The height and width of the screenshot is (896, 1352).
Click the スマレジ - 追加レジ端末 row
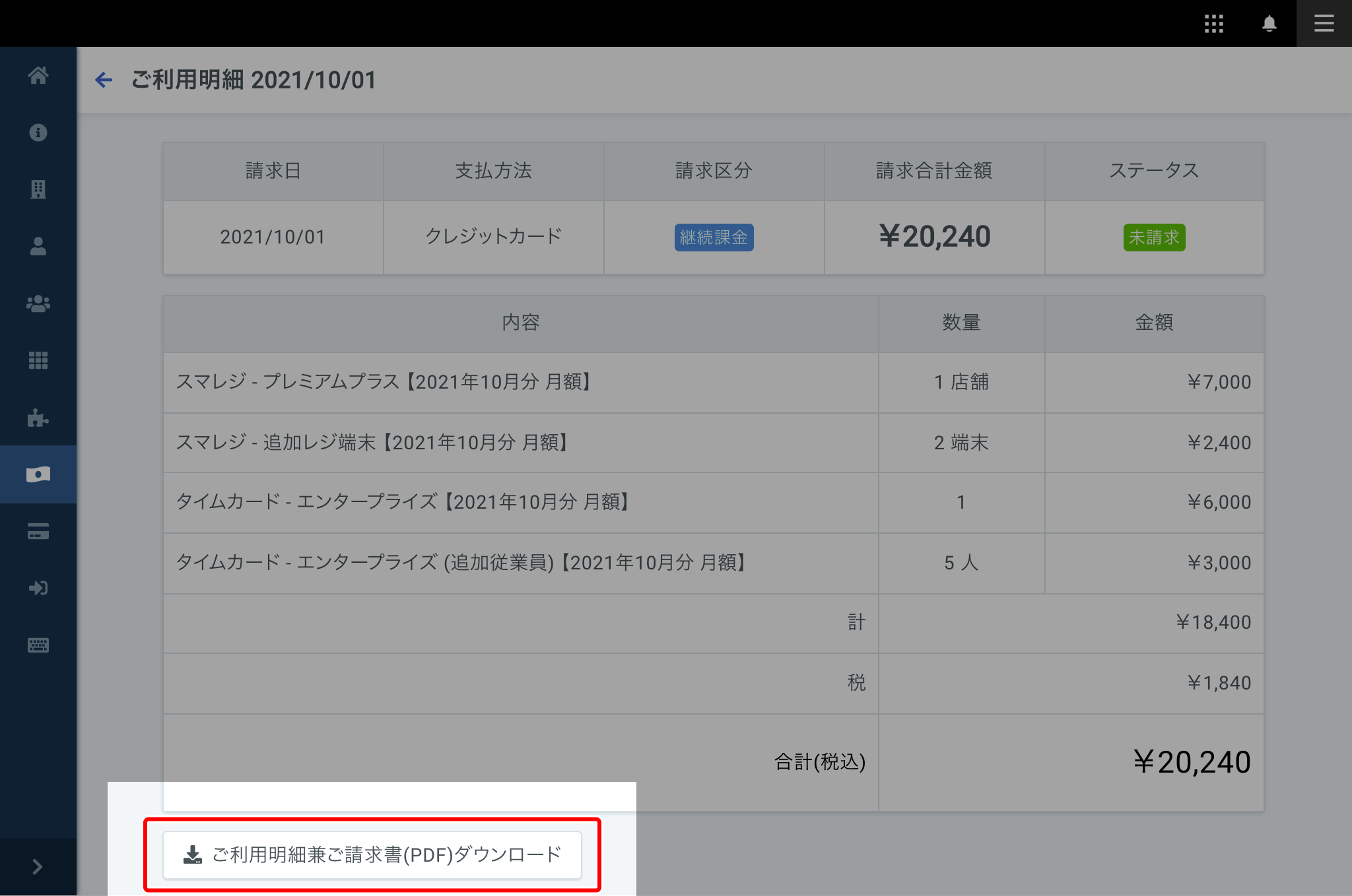pyautogui.click(x=713, y=443)
